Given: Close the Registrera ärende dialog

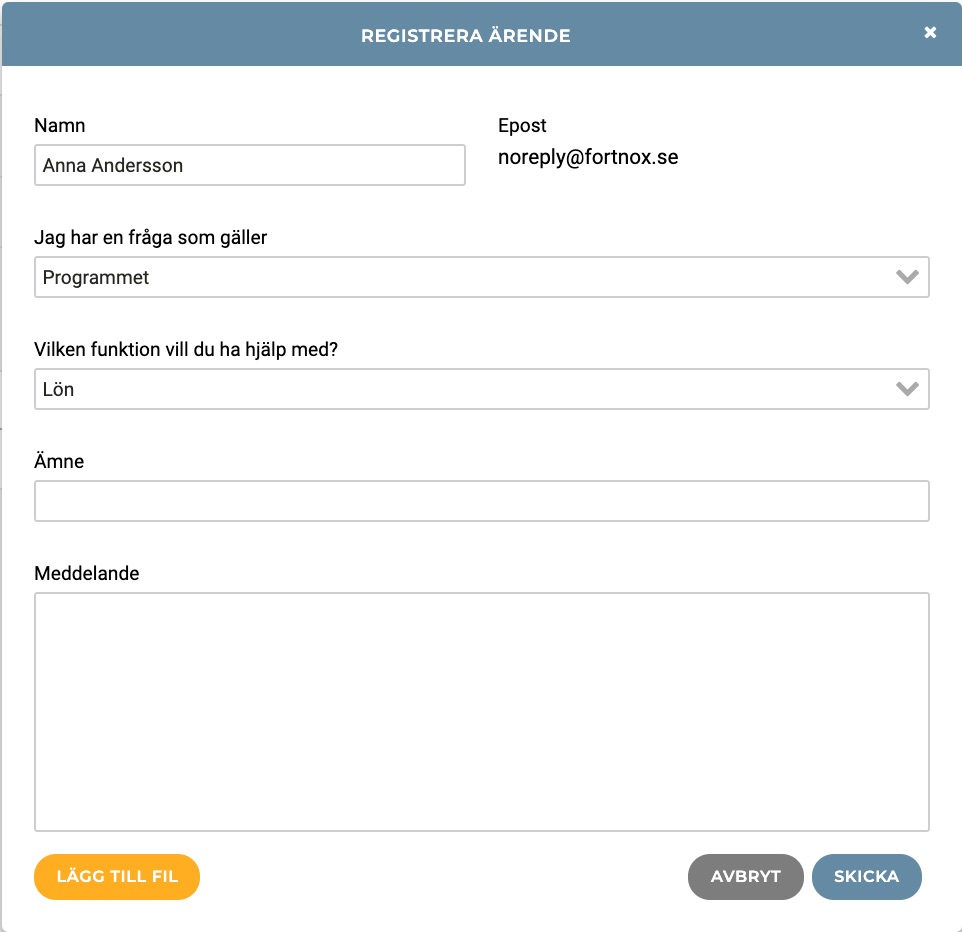Looking at the screenshot, I should tap(930, 33).
